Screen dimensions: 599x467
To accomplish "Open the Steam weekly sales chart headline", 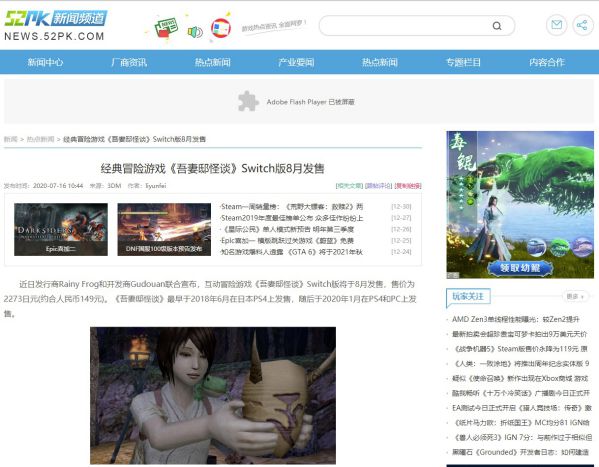I will (x=291, y=207).
